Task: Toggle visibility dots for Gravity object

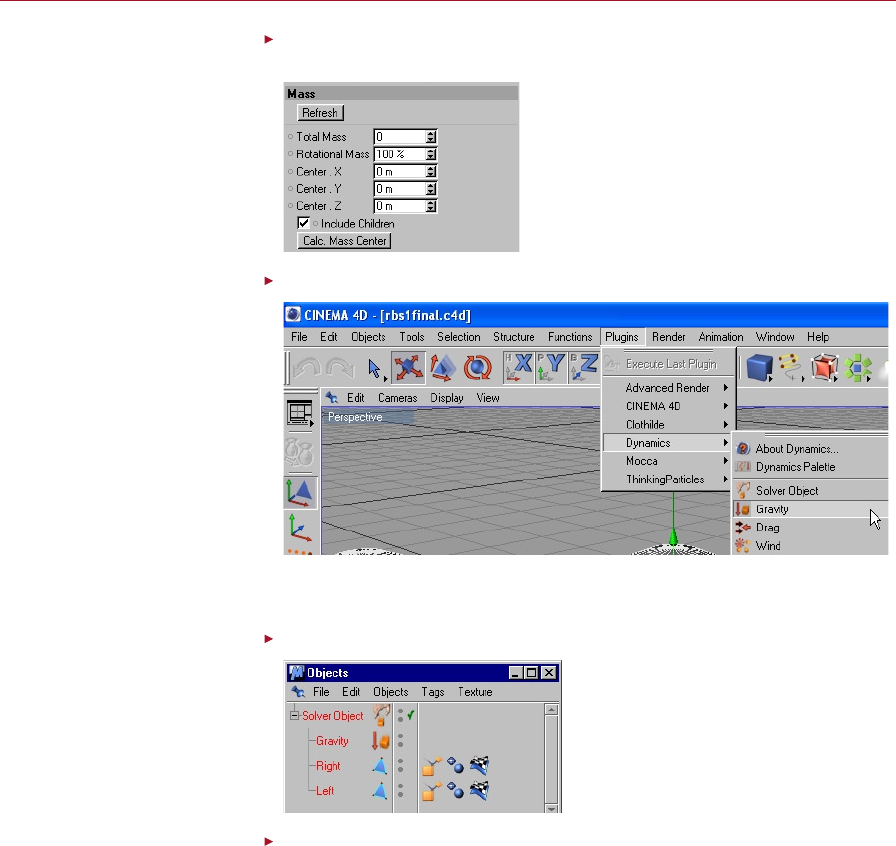Action: (401, 741)
